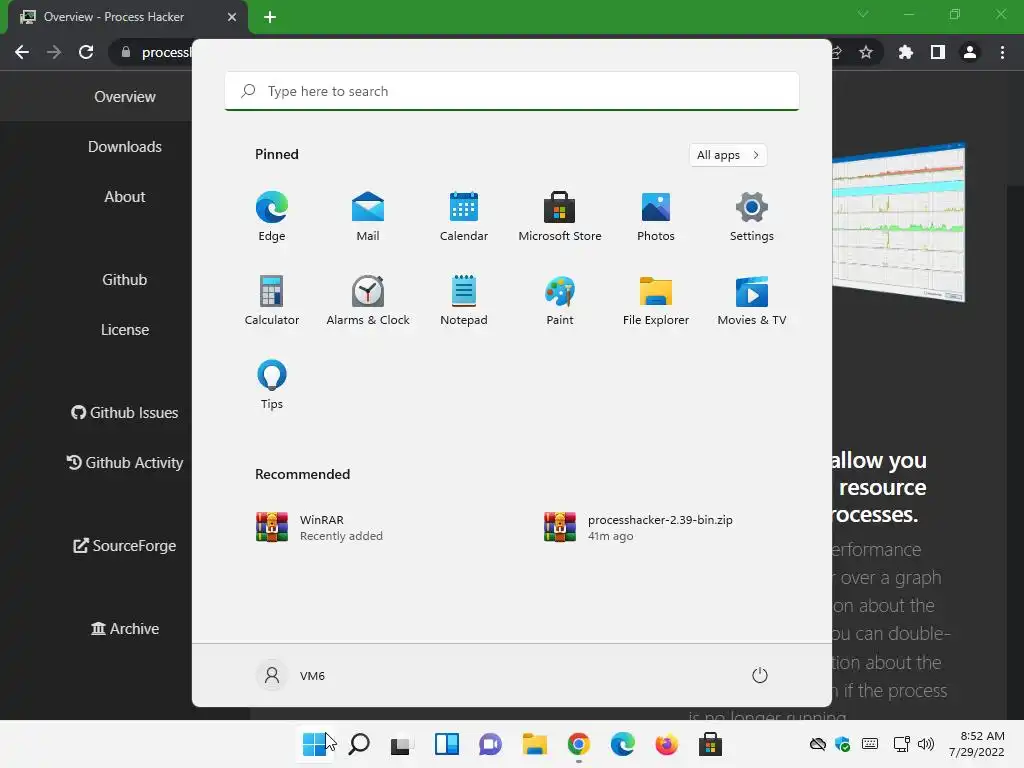The image size is (1024, 768).
Task: Launch Firefox from the taskbar
Action: pyautogui.click(x=666, y=744)
